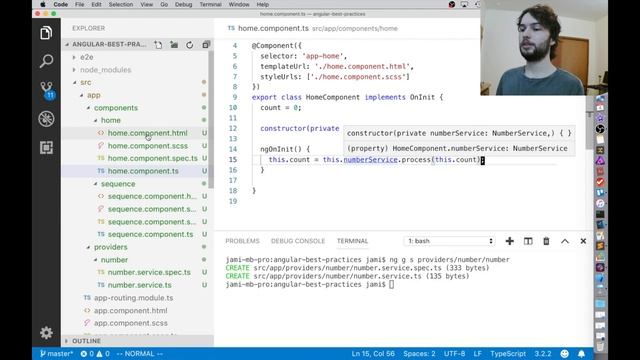This screenshot has width=640, height=360.
Task: Collapse the ANGULAR-BEST-PRA... project section
Action: click(109, 44)
